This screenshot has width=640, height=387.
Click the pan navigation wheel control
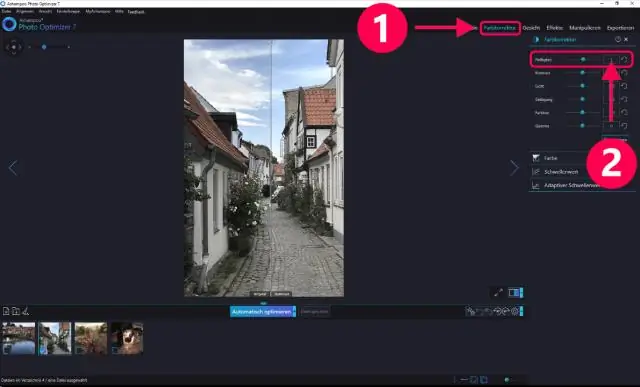pos(13,47)
